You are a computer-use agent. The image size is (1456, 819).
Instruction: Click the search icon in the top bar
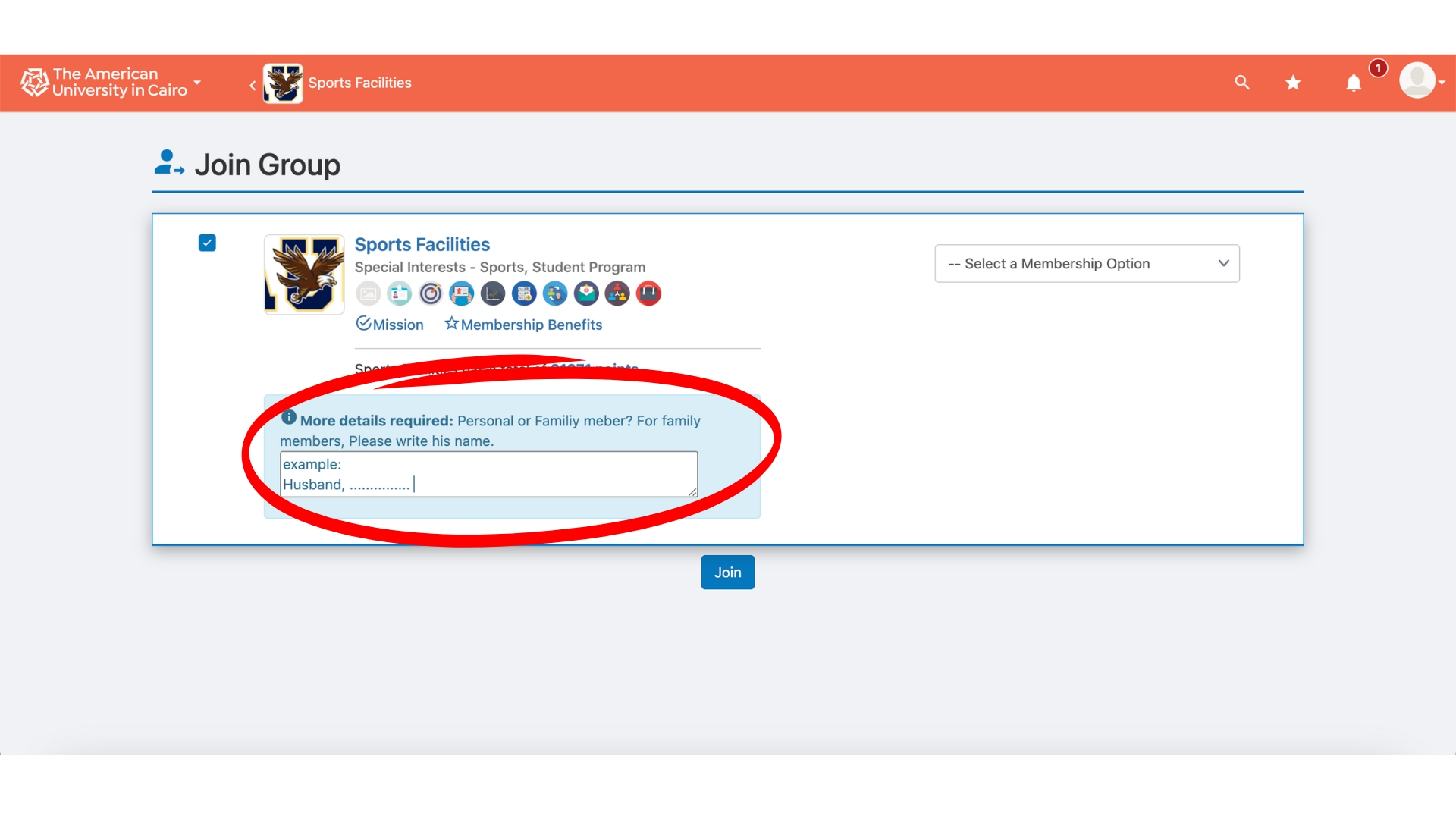click(x=1242, y=82)
